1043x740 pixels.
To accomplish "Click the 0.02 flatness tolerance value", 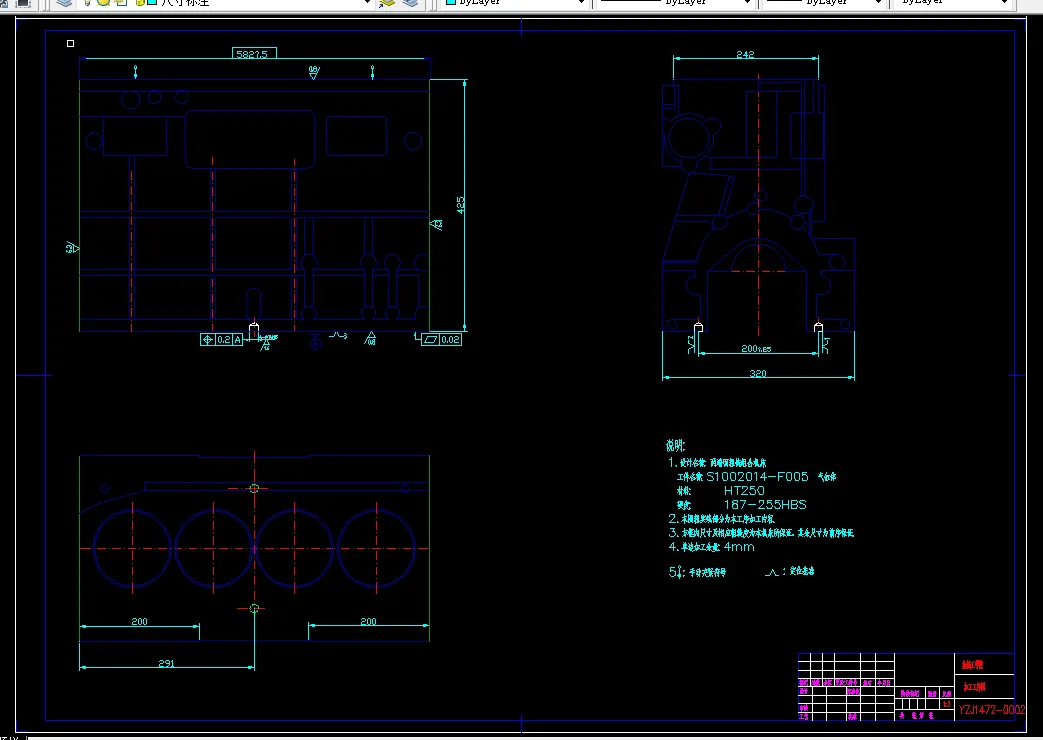I will tap(450, 339).
